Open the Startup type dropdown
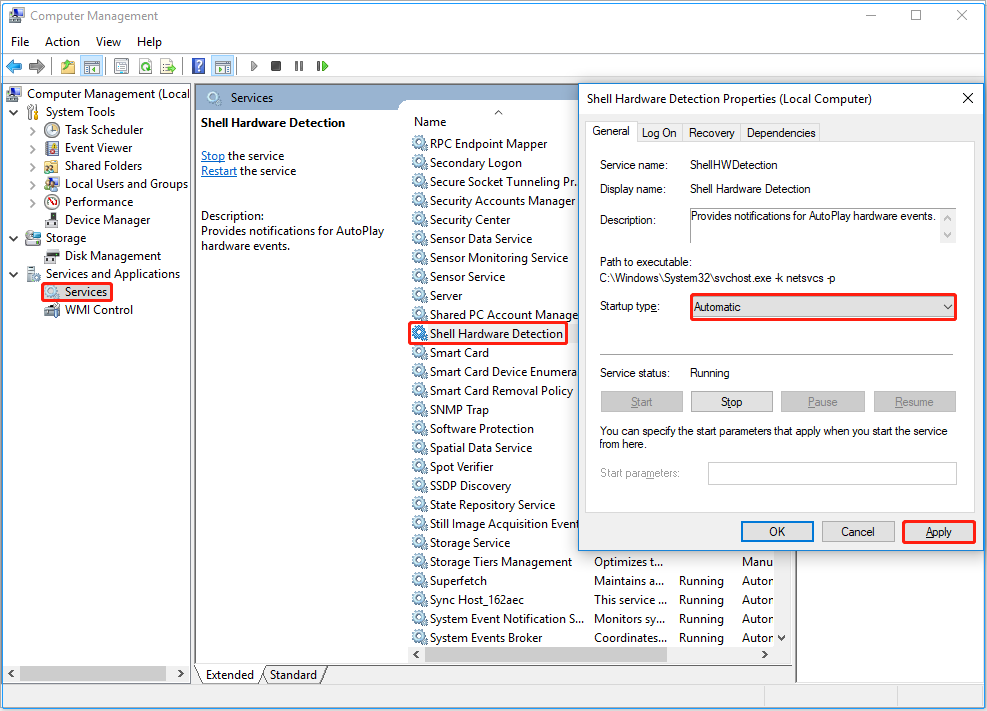The height and width of the screenshot is (711, 987). (945, 308)
